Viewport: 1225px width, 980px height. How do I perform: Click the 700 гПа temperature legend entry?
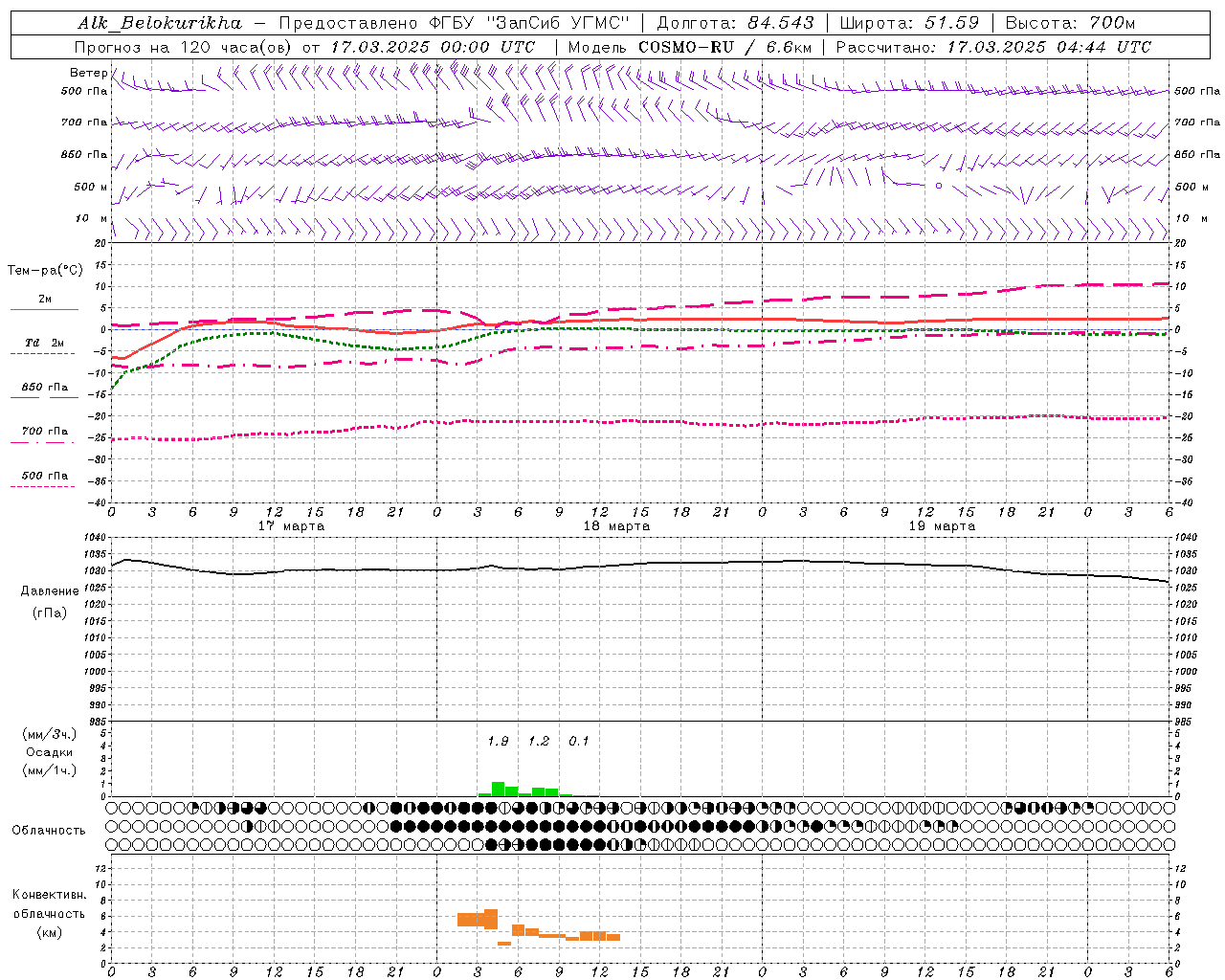click(x=44, y=432)
